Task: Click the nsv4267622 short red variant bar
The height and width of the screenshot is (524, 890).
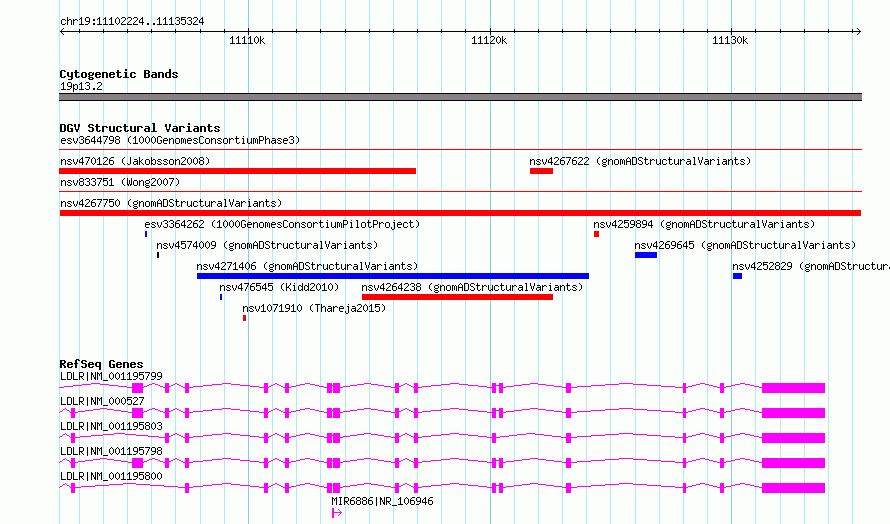Action: pyautogui.click(x=541, y=171)
